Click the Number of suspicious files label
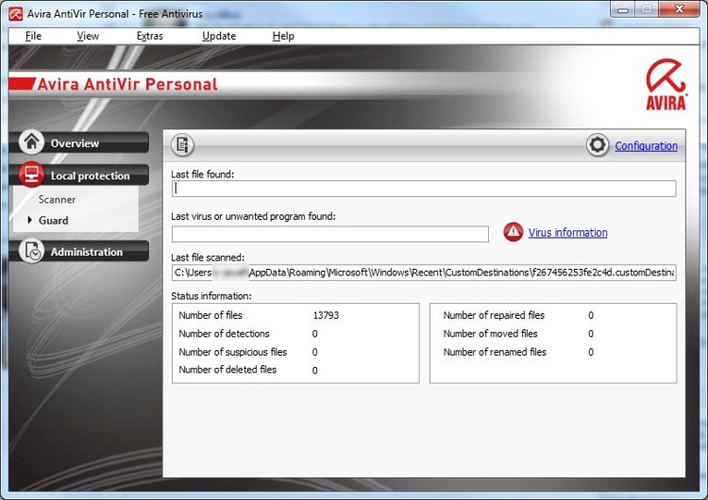 click(233, 352)
